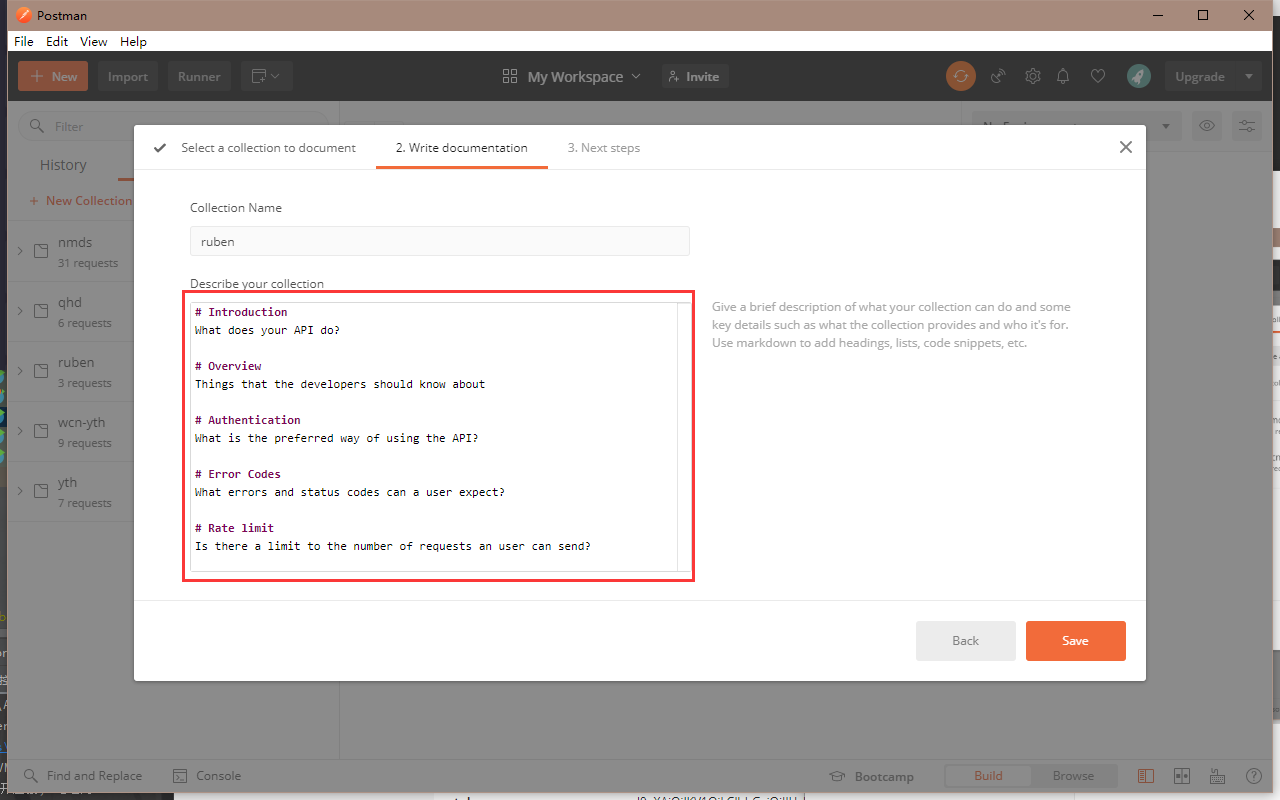
Task: Open the notifications bell icon
Action: [x=1064, y=76]
